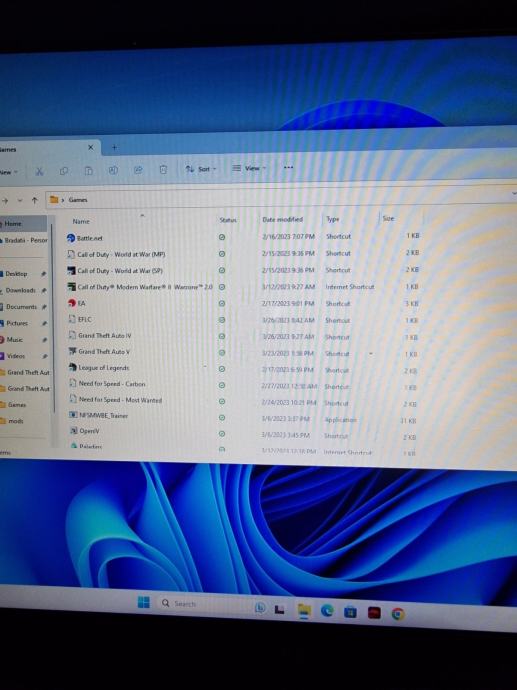Open Microsoft Edge from the taskbar

(x=327, y=611)
